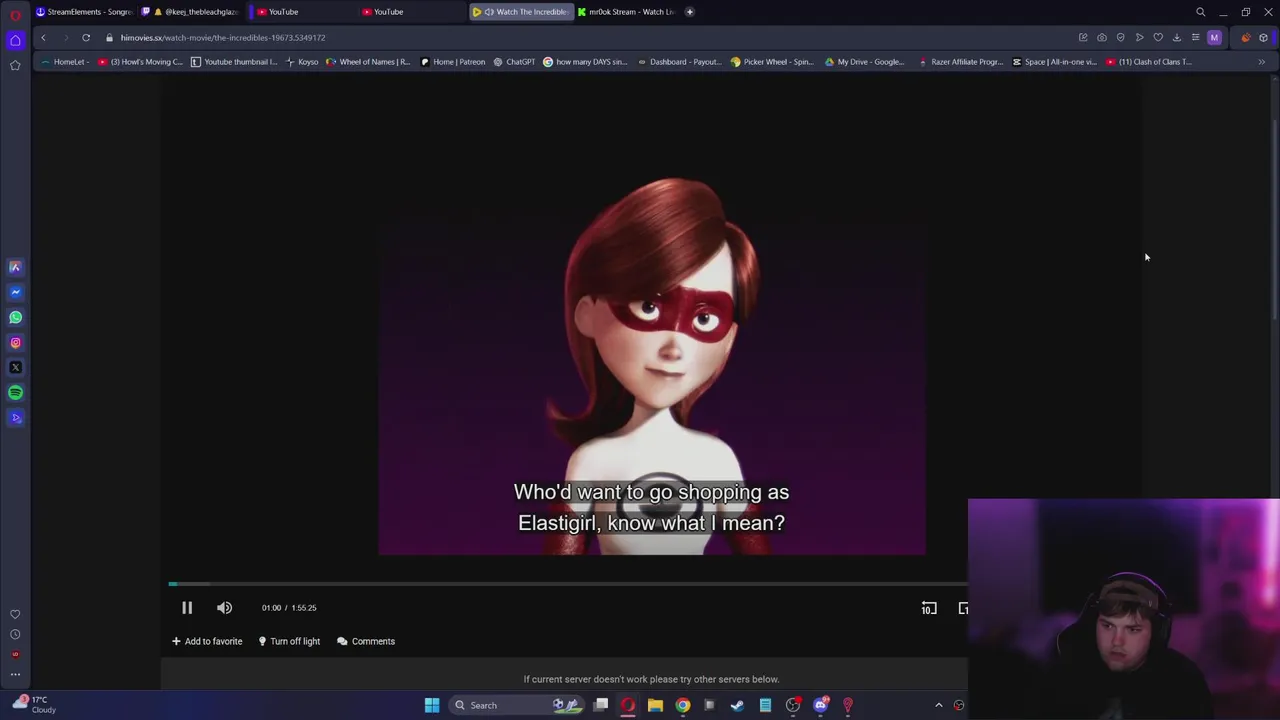Open the sidebar player icon below Spotify
1280x720 pixels.
pos(15,418)
